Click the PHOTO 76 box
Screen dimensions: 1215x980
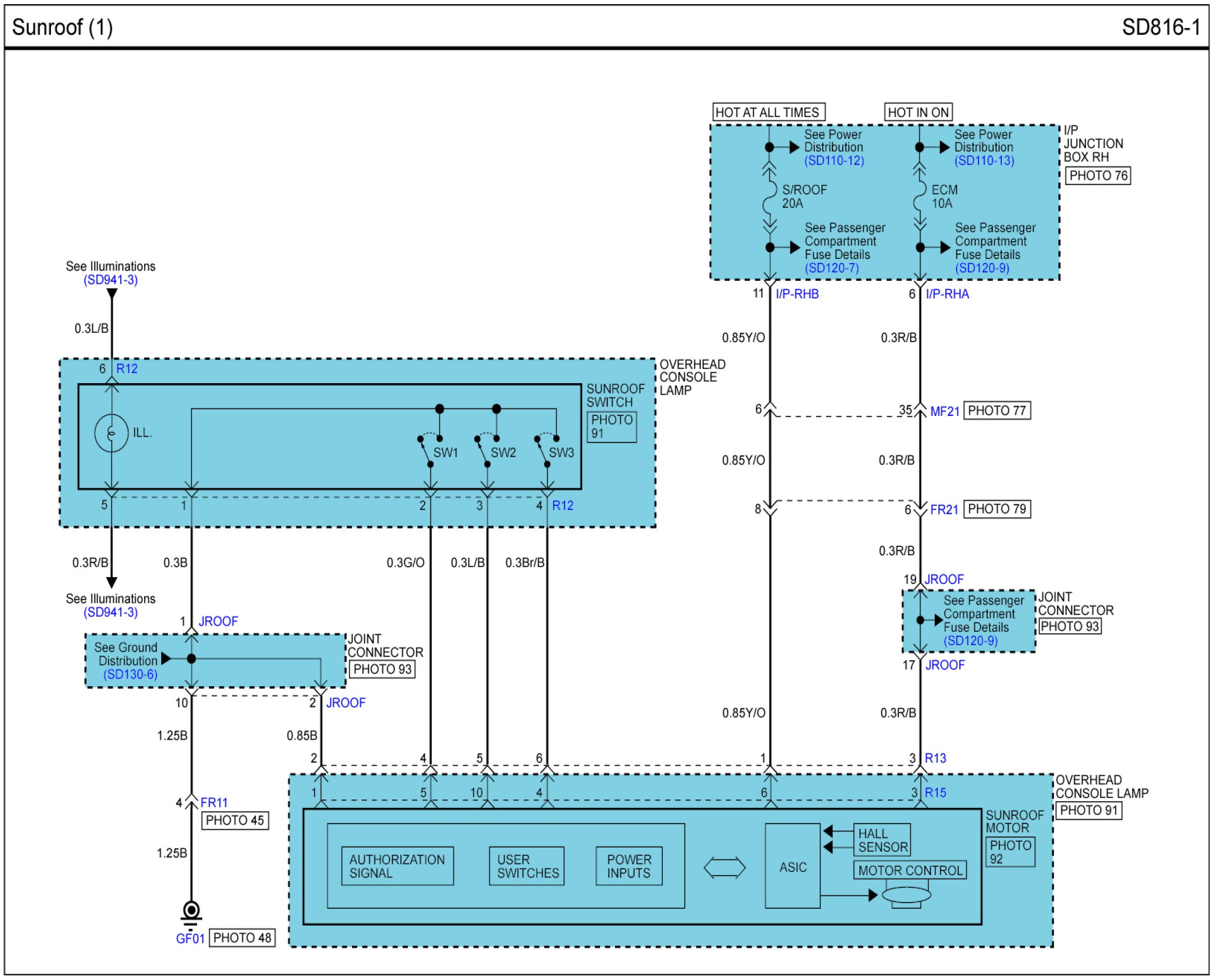(1098, 176)
